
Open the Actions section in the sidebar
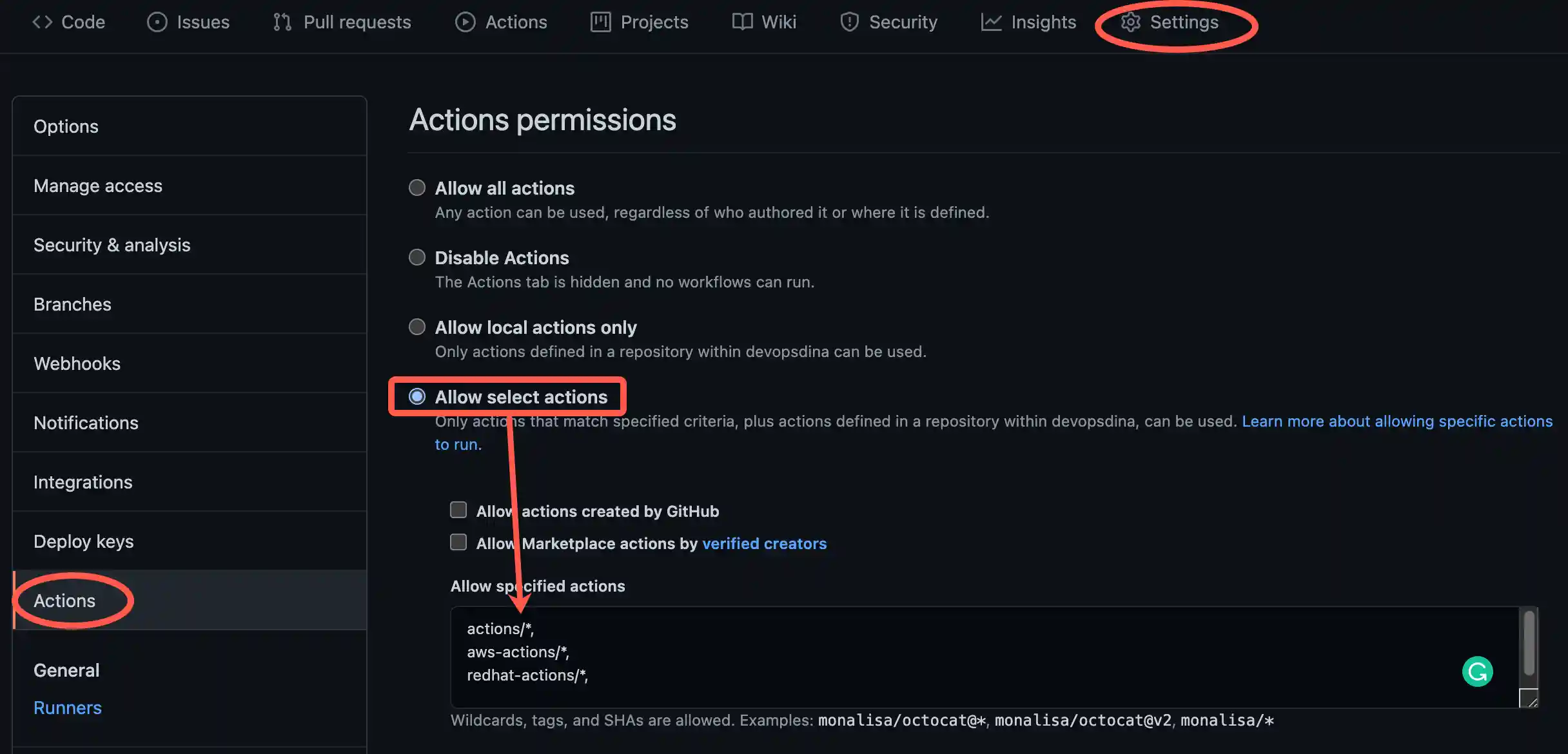pos(64,600)
